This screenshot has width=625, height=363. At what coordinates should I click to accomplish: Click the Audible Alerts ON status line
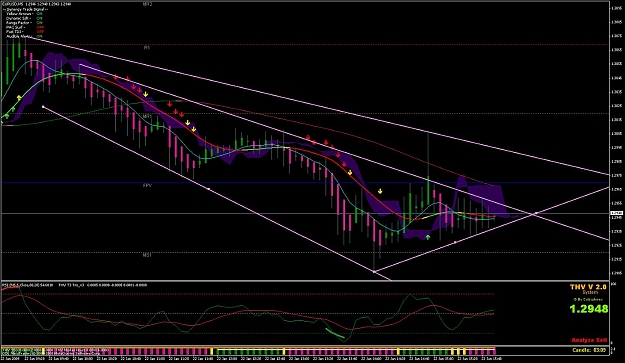point(24,36)
